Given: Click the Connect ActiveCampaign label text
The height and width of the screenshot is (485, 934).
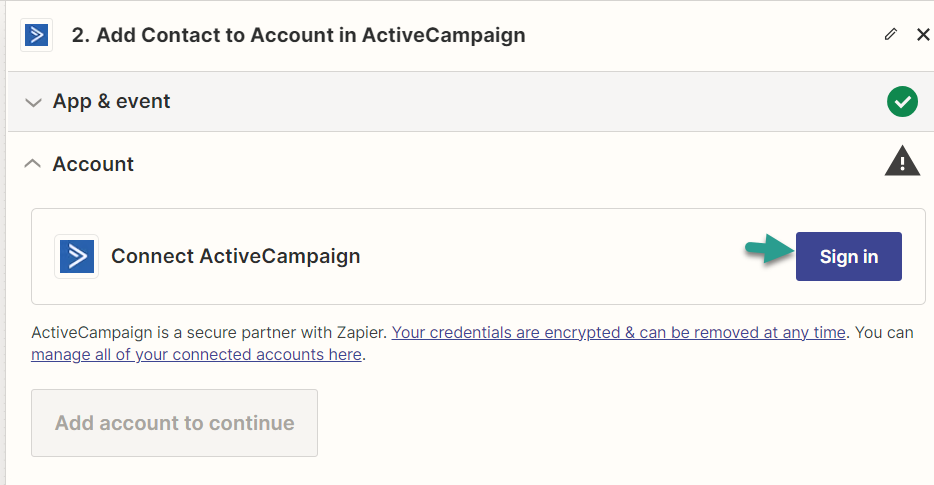Looking at the screenshot, I should [235, 256].
